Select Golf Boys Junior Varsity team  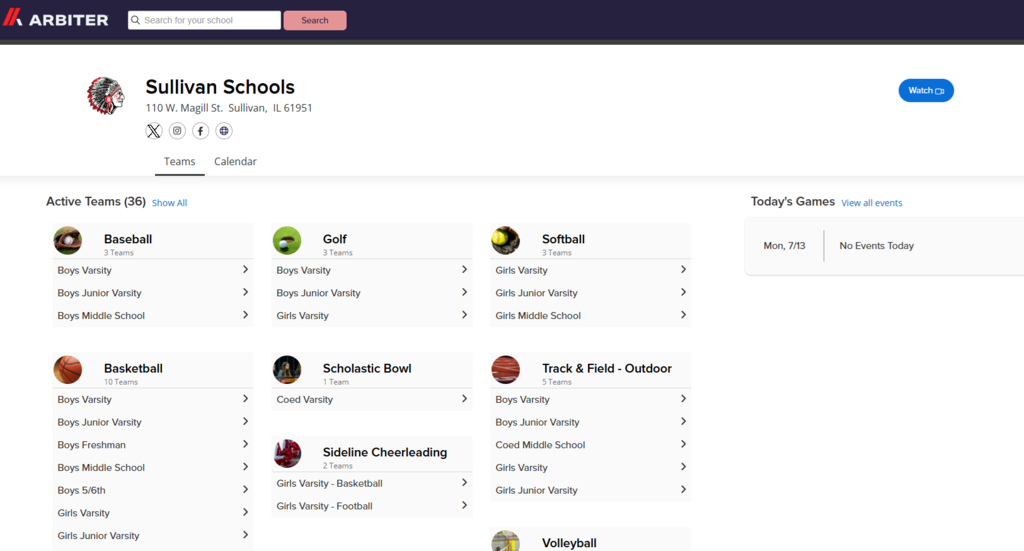pos(372,293)
